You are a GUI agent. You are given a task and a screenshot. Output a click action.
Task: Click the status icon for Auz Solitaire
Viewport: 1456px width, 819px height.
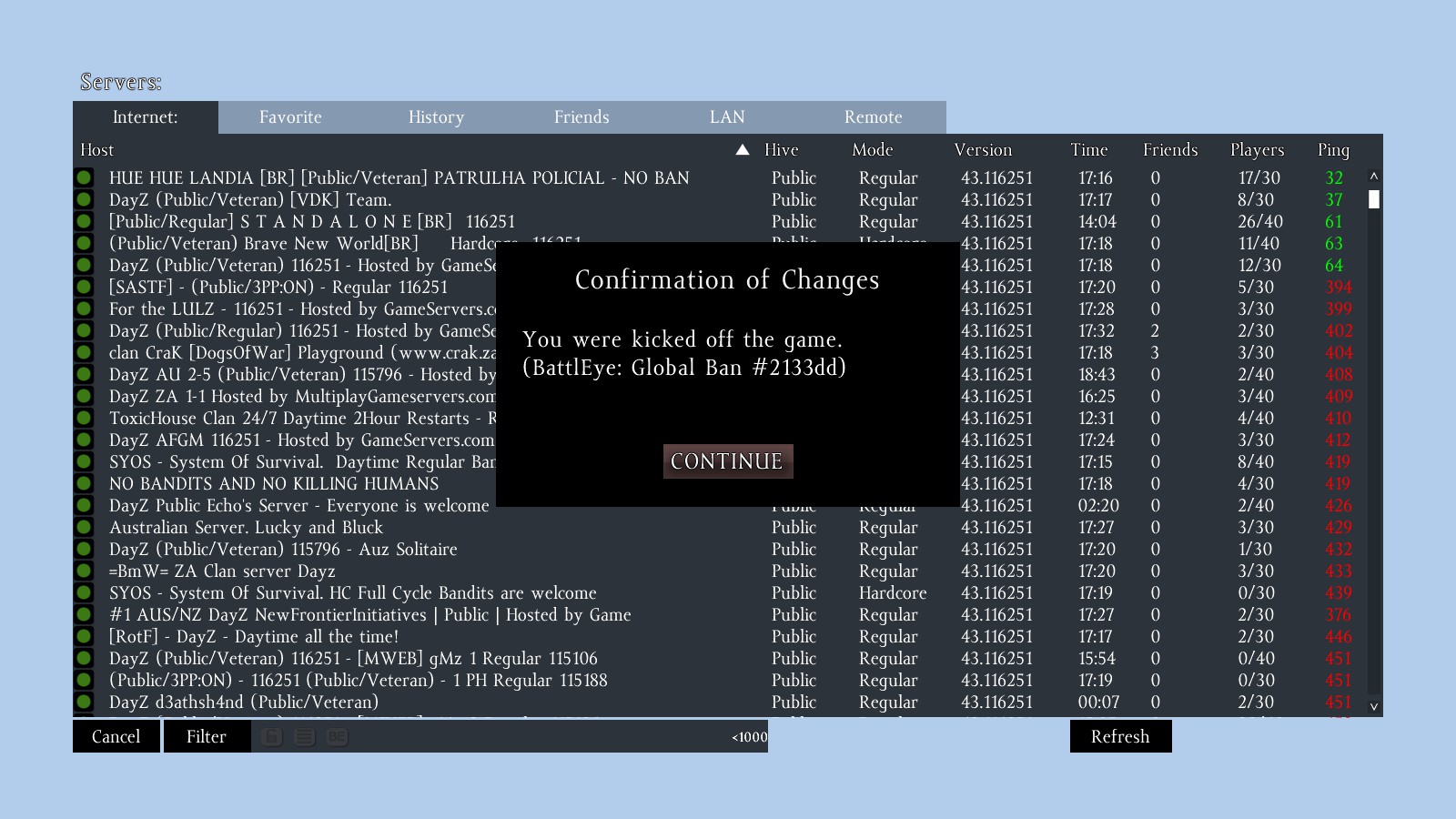tap(84, 549)
